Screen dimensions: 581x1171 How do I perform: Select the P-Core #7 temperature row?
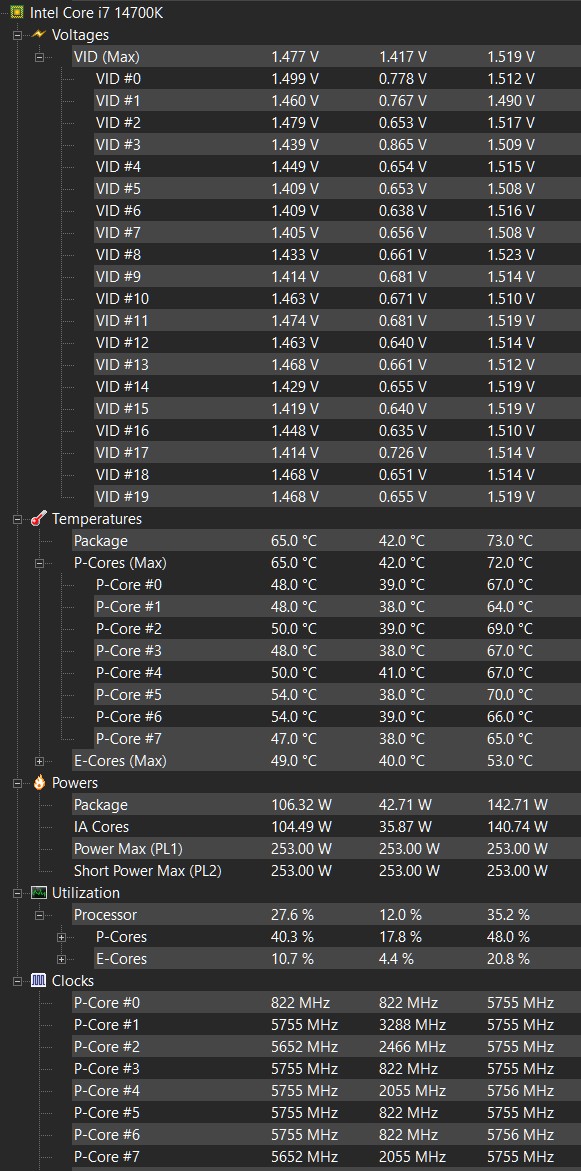click(x=338, y=739)
